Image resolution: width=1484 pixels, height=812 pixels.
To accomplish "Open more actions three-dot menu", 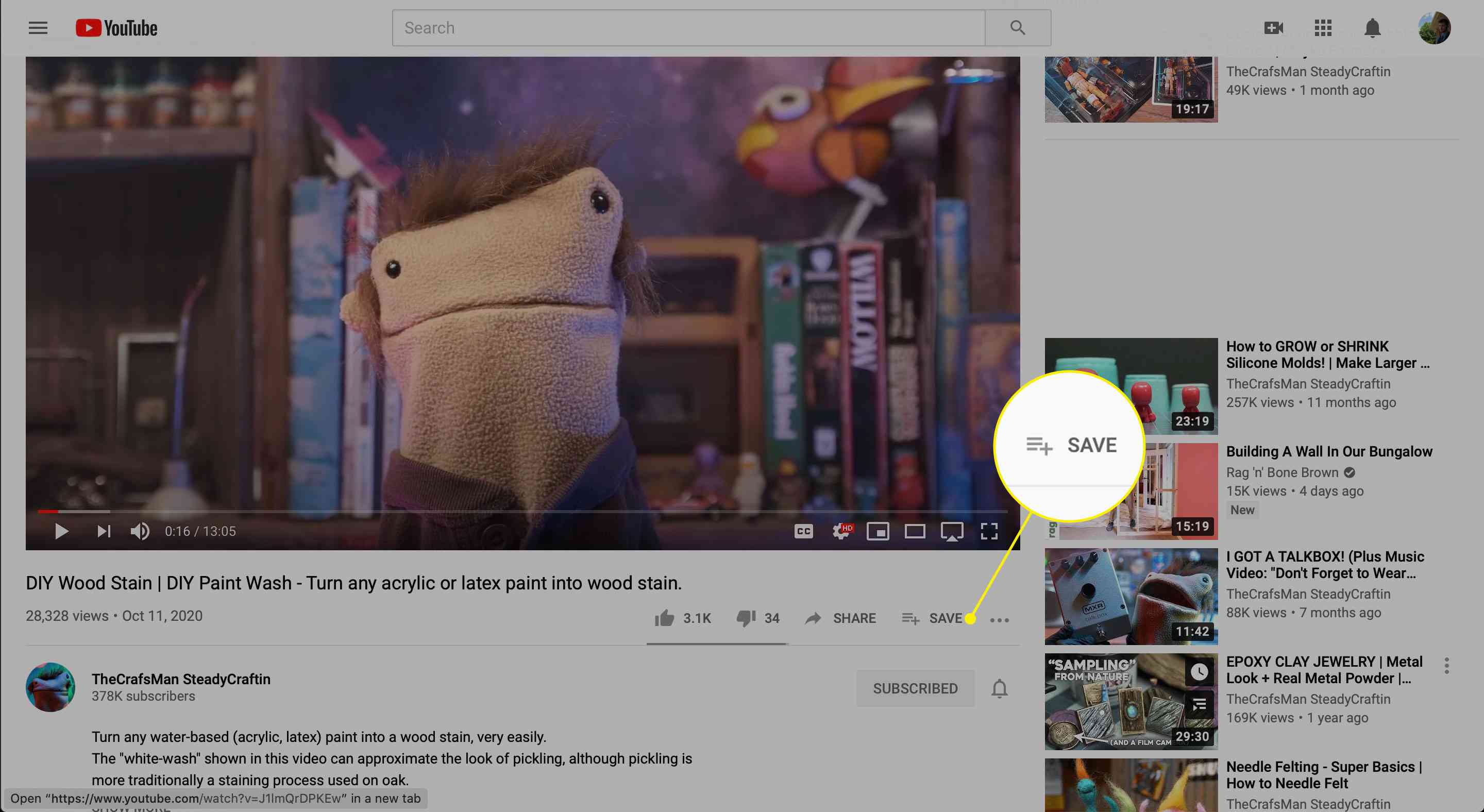I will click(1000, 620).
